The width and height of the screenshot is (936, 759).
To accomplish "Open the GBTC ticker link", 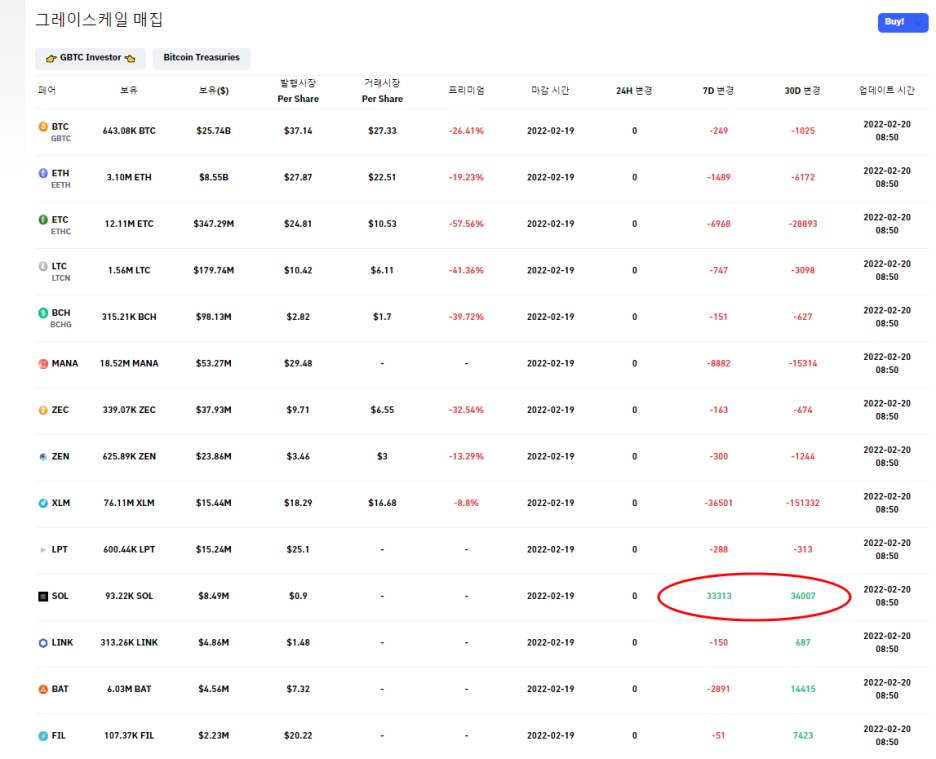I will click(61, 139).
